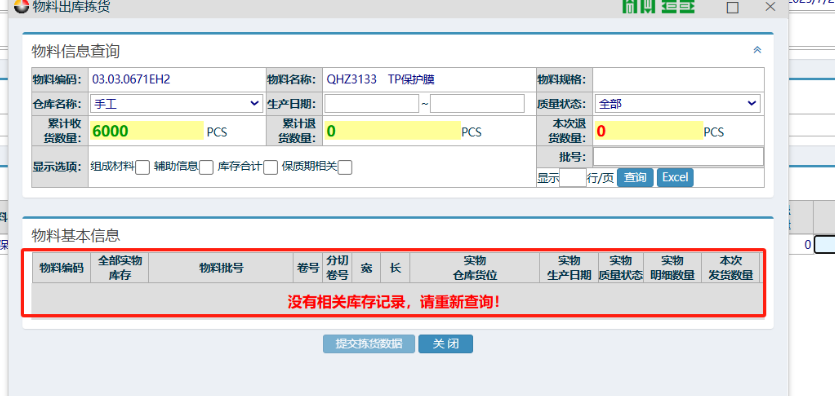Export results with the Excel button
Viewport: 835px width, 396px height.
[675, 177]
